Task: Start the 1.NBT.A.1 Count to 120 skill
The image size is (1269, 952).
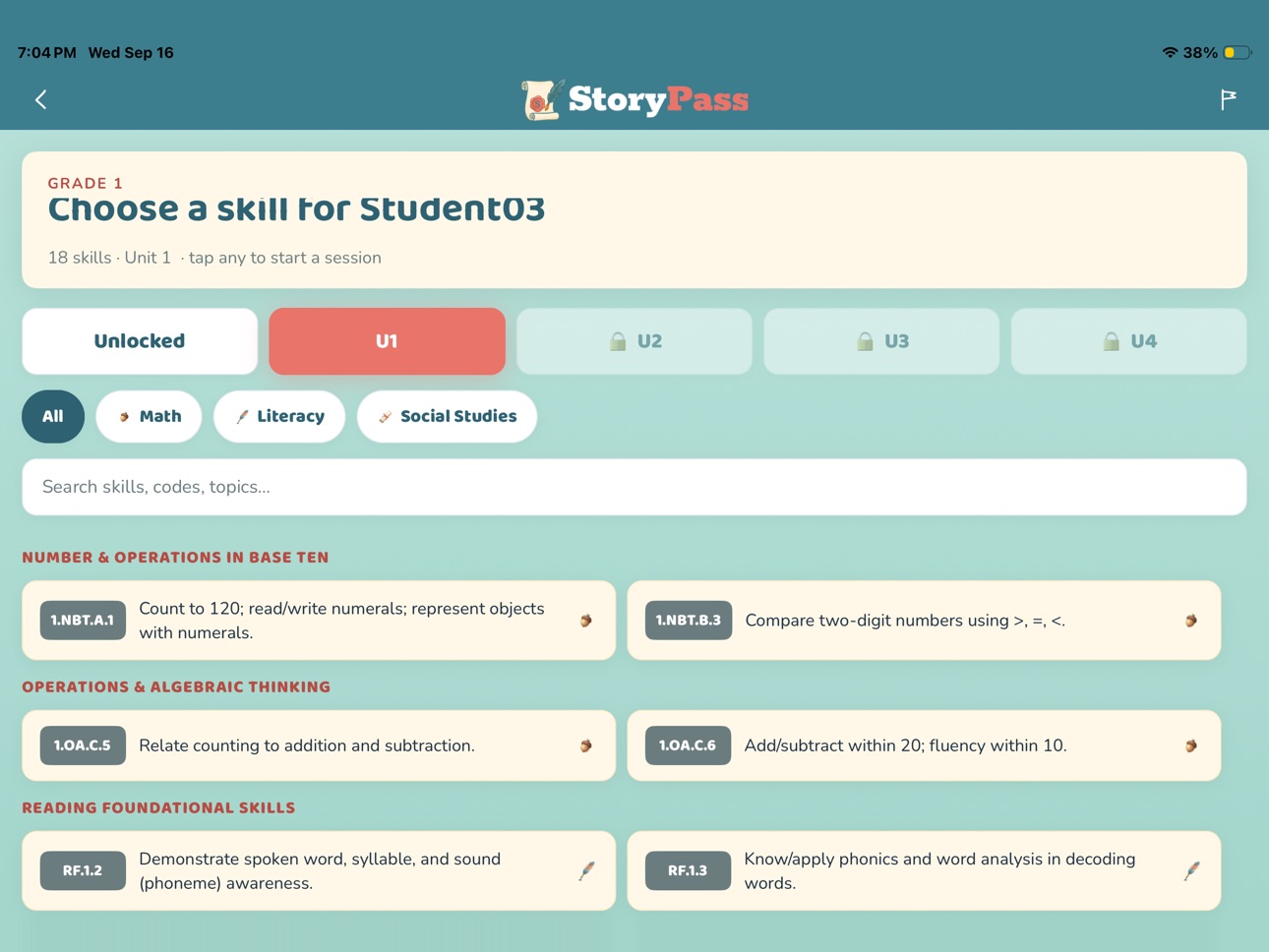Action: coord(319,621)
